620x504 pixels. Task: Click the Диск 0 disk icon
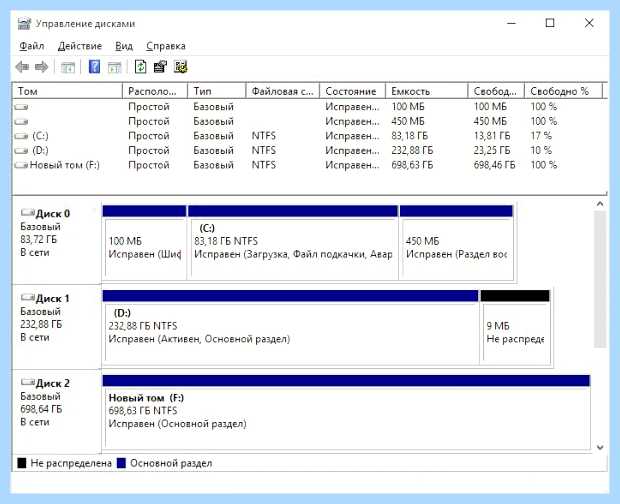click(28, 213)
